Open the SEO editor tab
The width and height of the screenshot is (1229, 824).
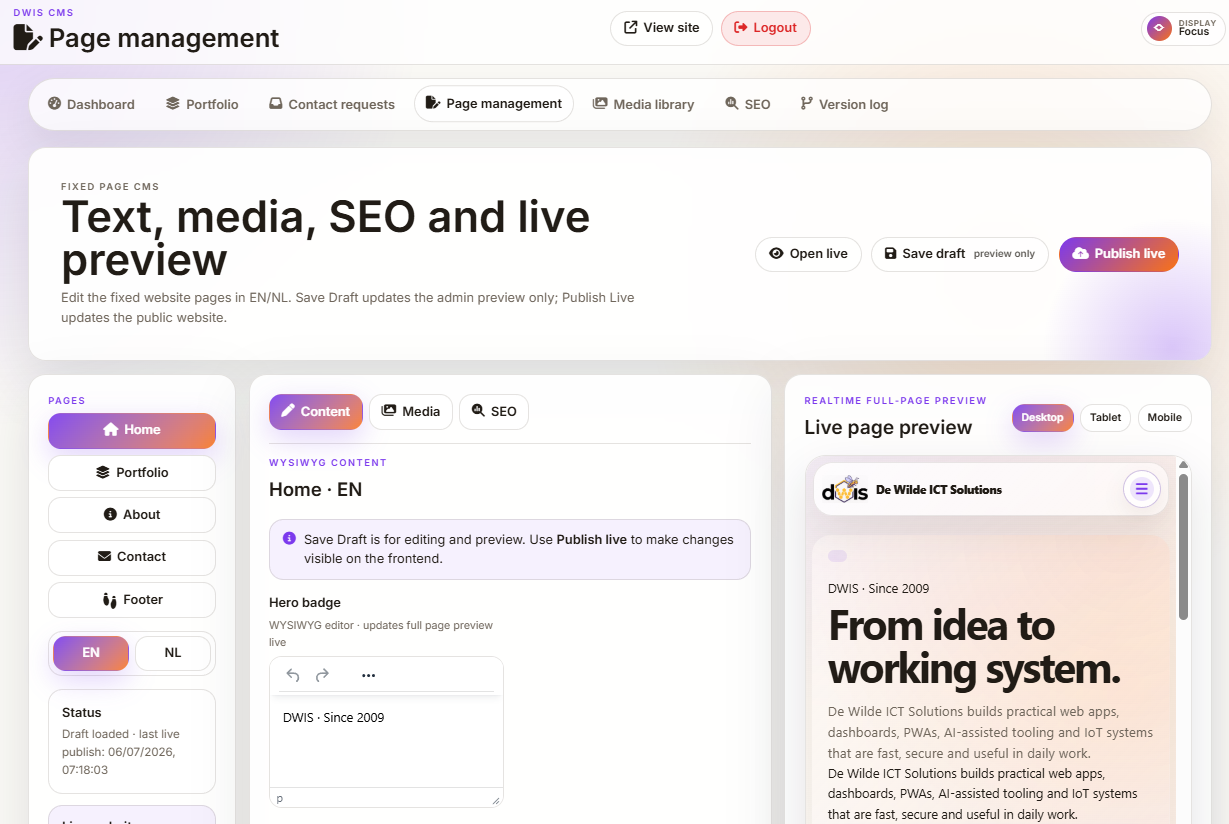pyautogui.click(x=494, y=412)
